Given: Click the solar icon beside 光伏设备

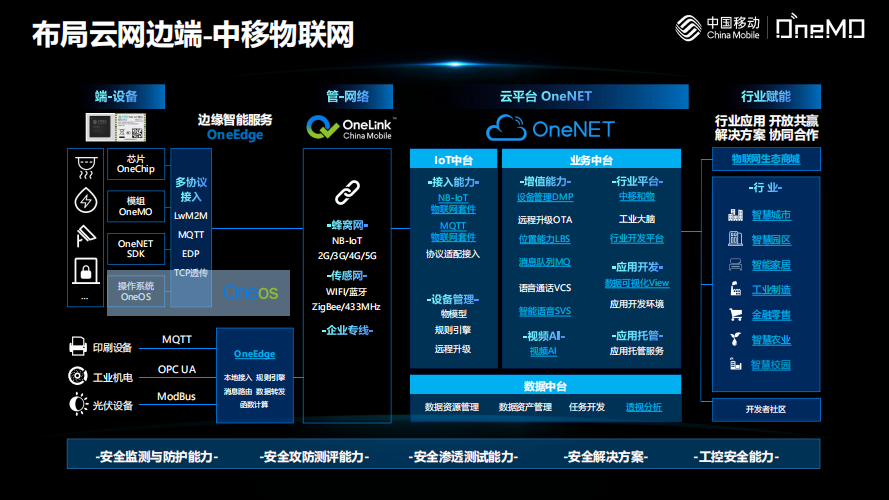Looking at the screenshot, I should (x=78, y=404).
